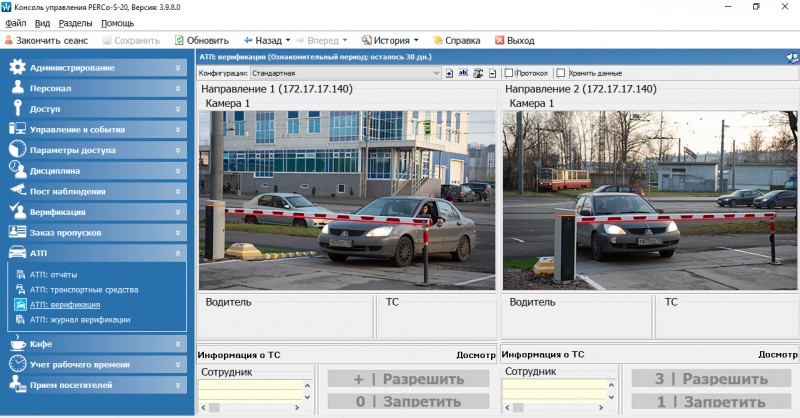Click the pin icon at panel top-right
Image resolution: width=800 pixels, height=418 pixels.
point(791,58)
